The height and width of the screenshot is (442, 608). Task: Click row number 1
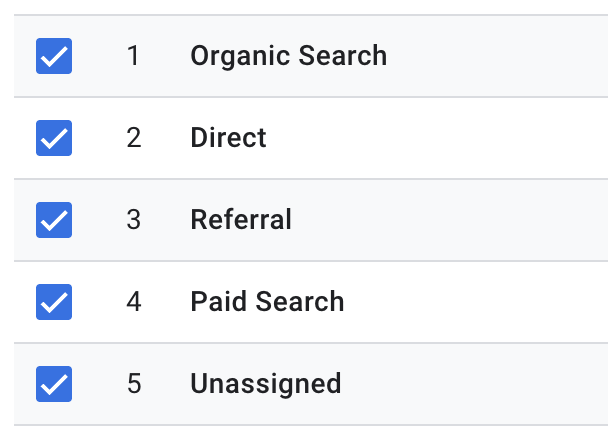[x=133, y=55]
